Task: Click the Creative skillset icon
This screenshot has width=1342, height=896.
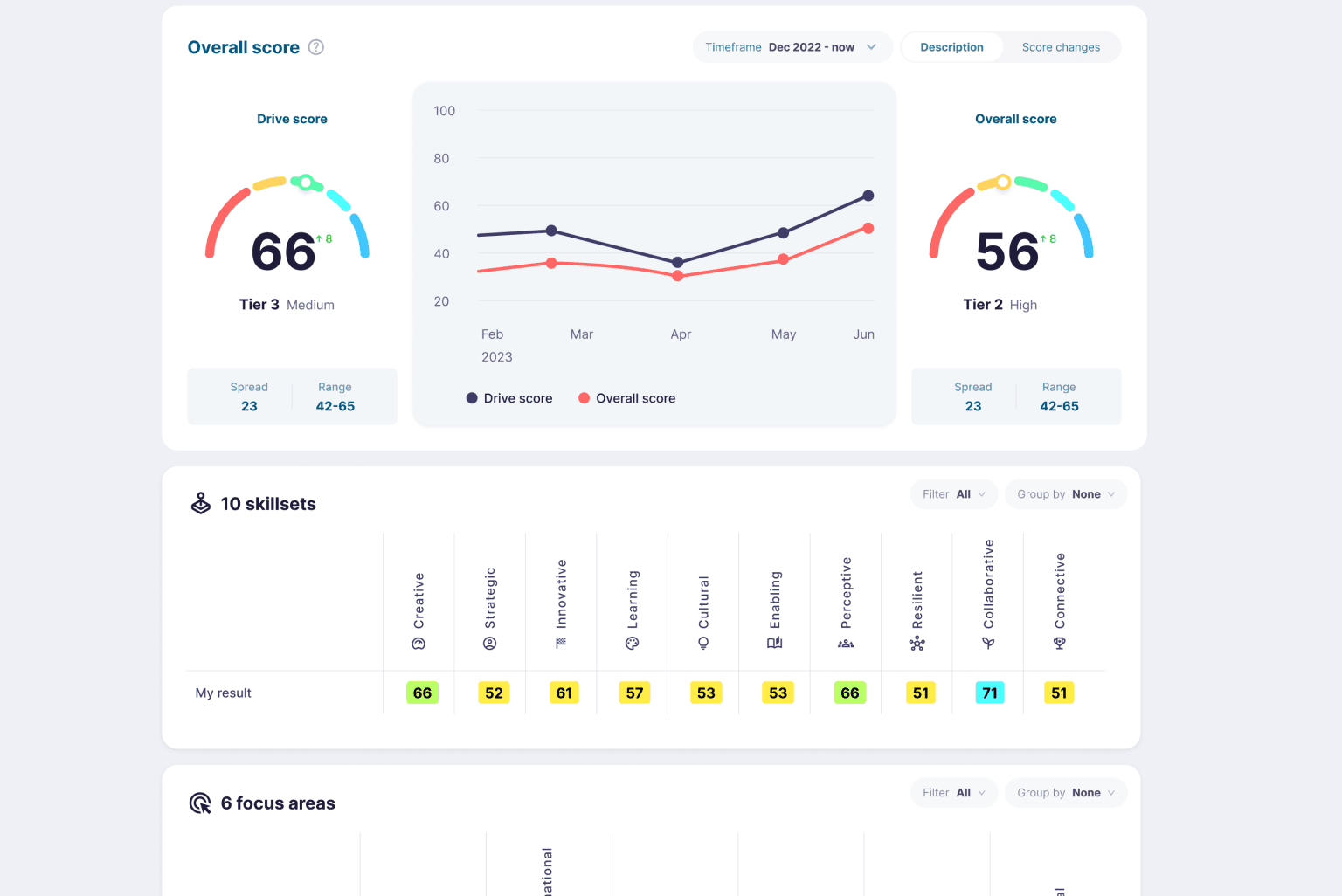Action: coord(419,644)
